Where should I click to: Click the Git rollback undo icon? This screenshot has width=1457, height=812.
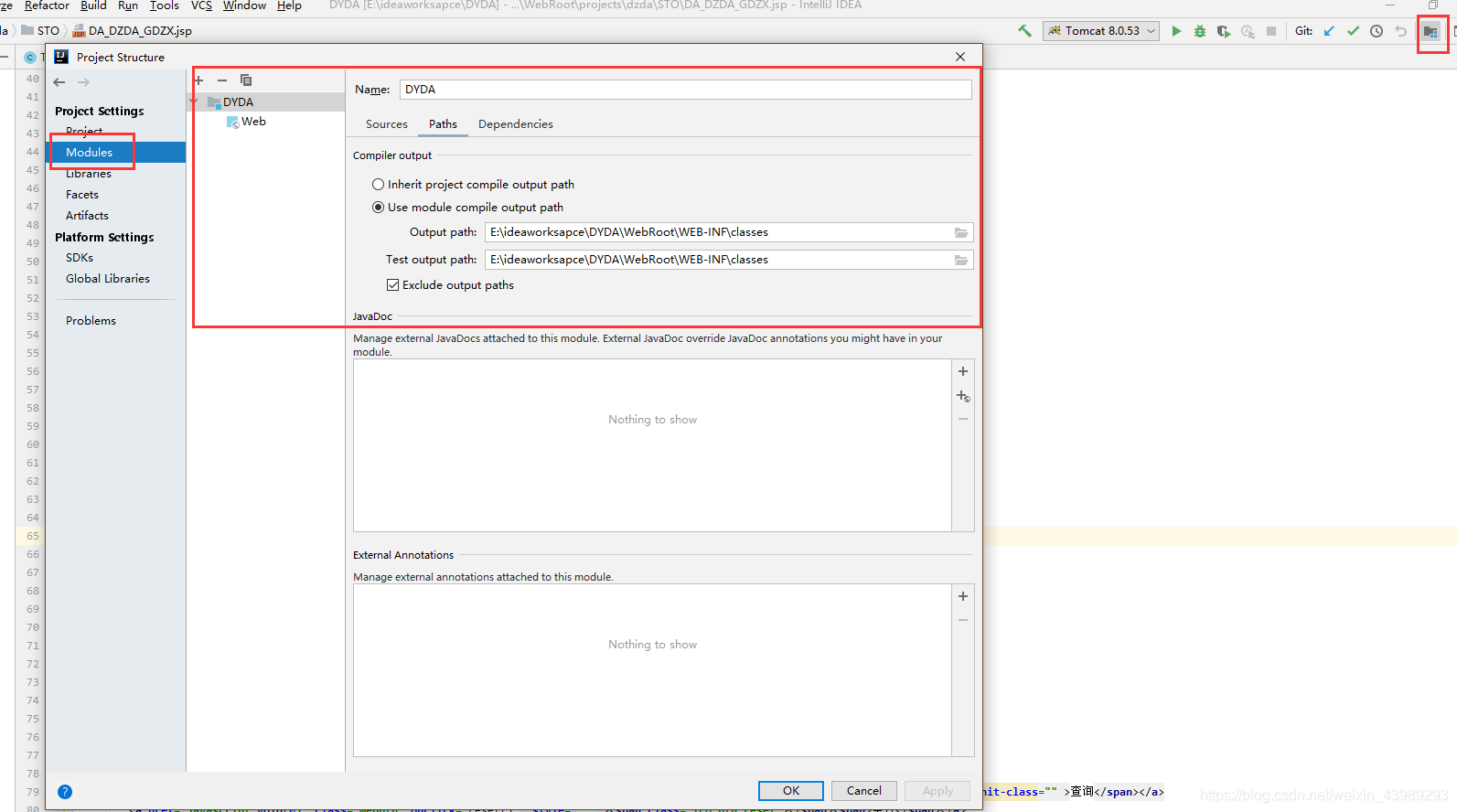pyautogui.click(x=1400, y=31)
